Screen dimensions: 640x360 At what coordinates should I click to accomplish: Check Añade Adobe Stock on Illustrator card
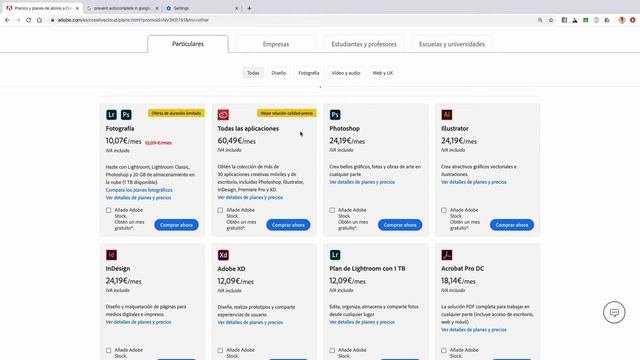point(444,210)
